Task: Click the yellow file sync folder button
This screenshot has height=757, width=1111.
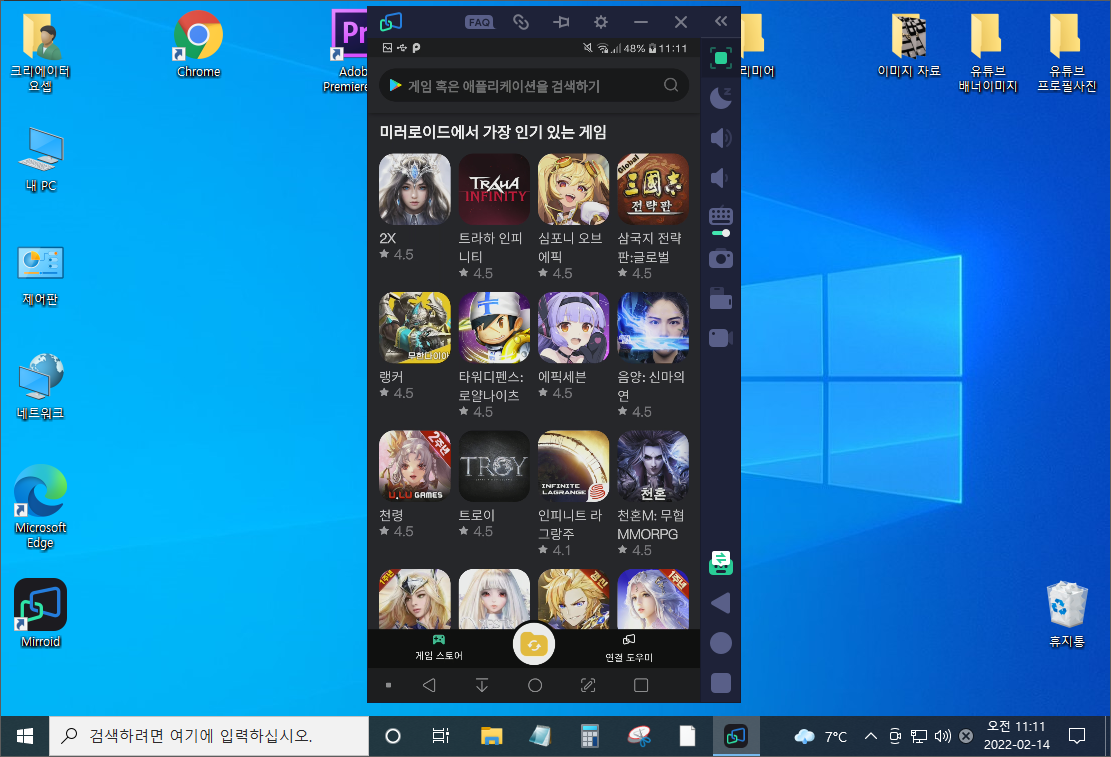Action: 534,644
